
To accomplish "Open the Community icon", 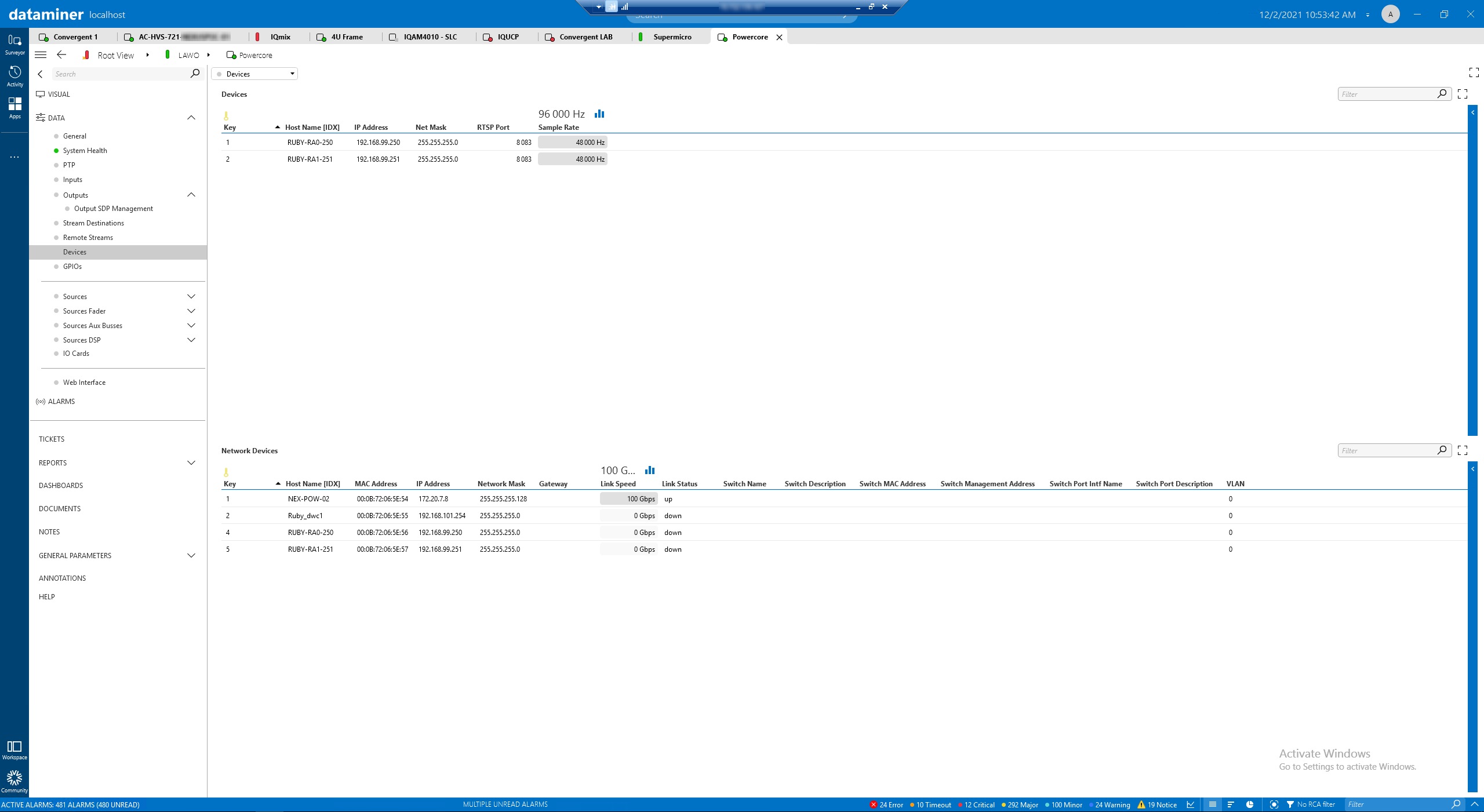I will (x=14, y=781).
